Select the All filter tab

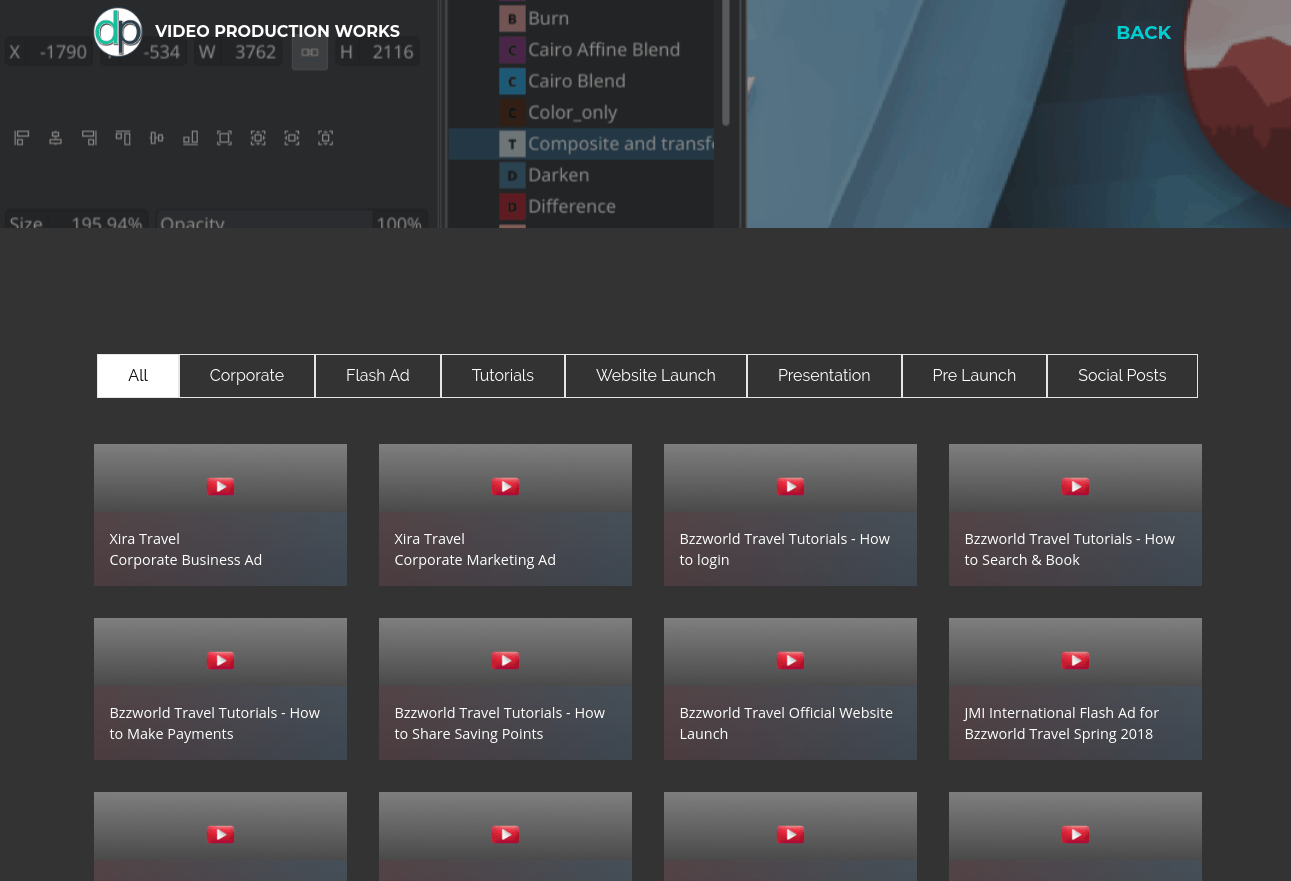(138, 376)
